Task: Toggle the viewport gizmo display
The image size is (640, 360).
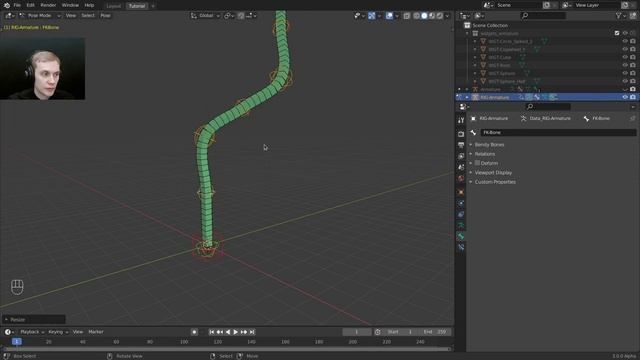Action: [x=371, y=16]
